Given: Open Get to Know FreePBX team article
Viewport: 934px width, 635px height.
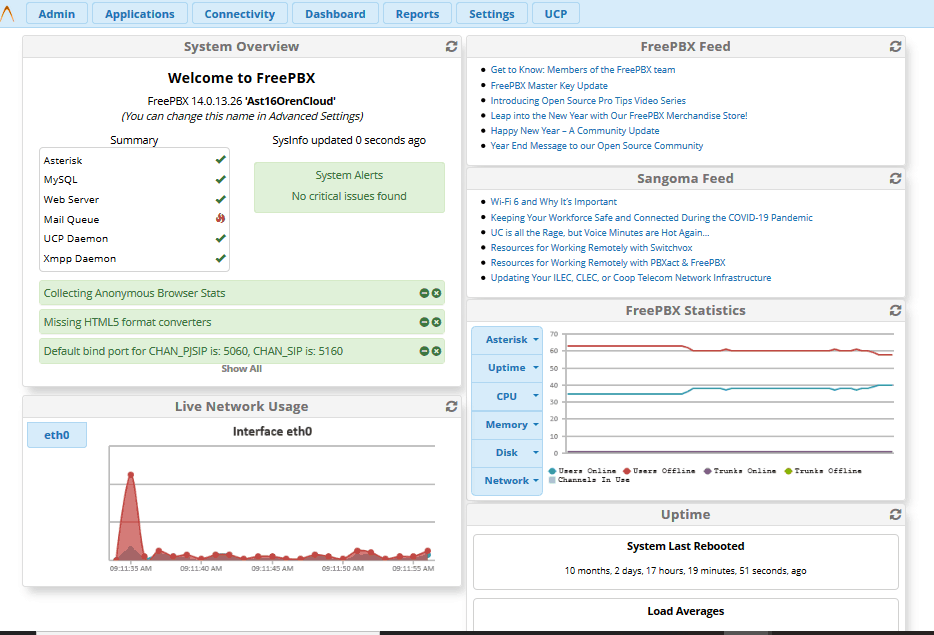Looking at the screenshot, I should tap(583, 70).
